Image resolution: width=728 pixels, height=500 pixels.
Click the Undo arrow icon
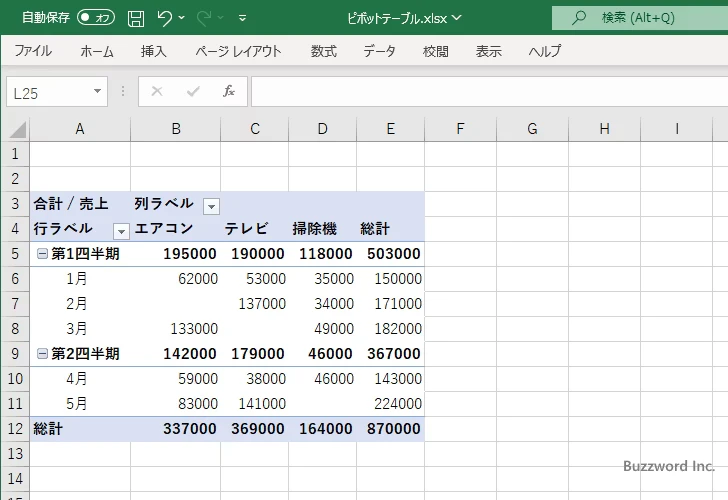[164, 18]
